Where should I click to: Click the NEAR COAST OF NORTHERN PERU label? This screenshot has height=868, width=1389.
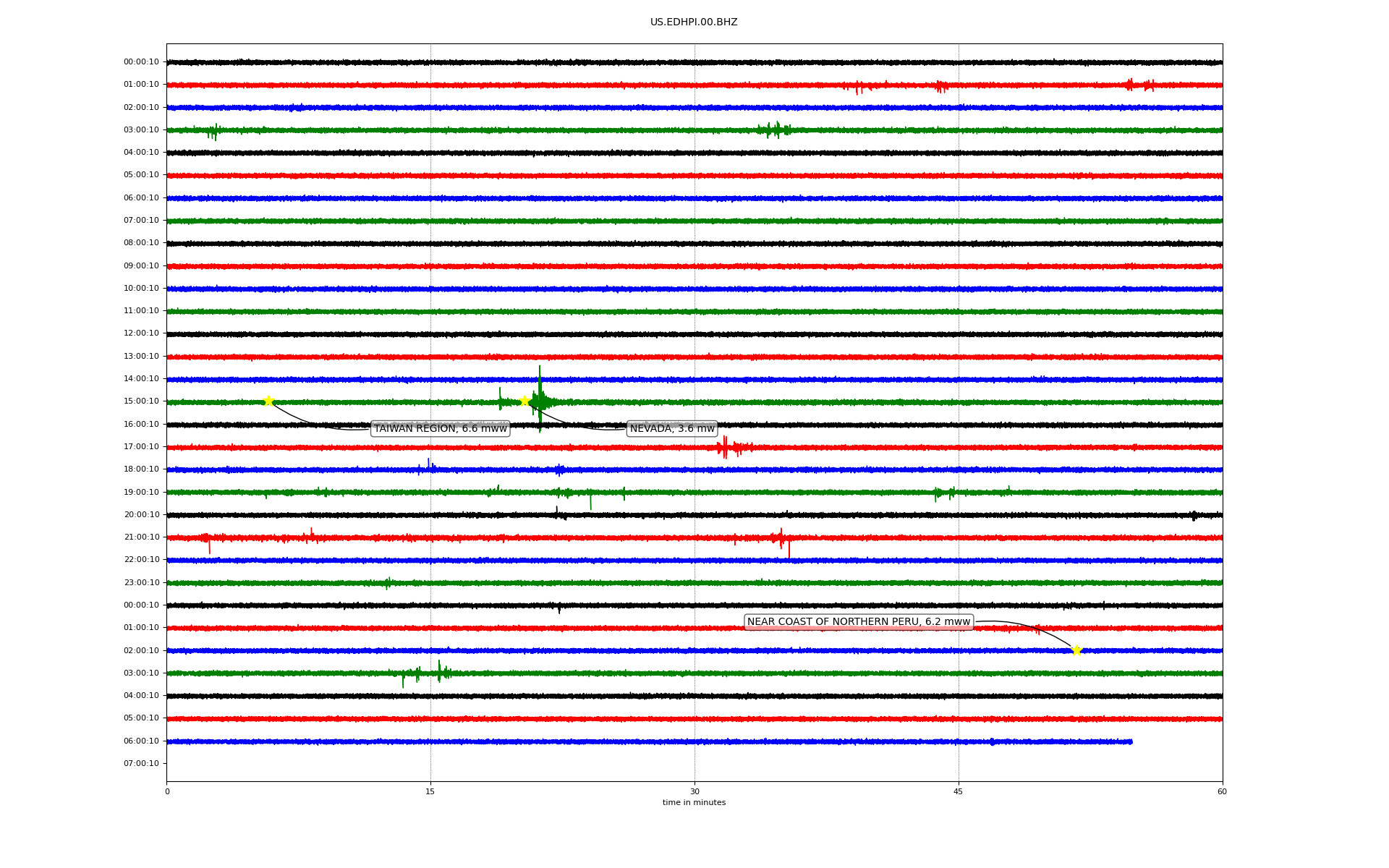[858, 622]
